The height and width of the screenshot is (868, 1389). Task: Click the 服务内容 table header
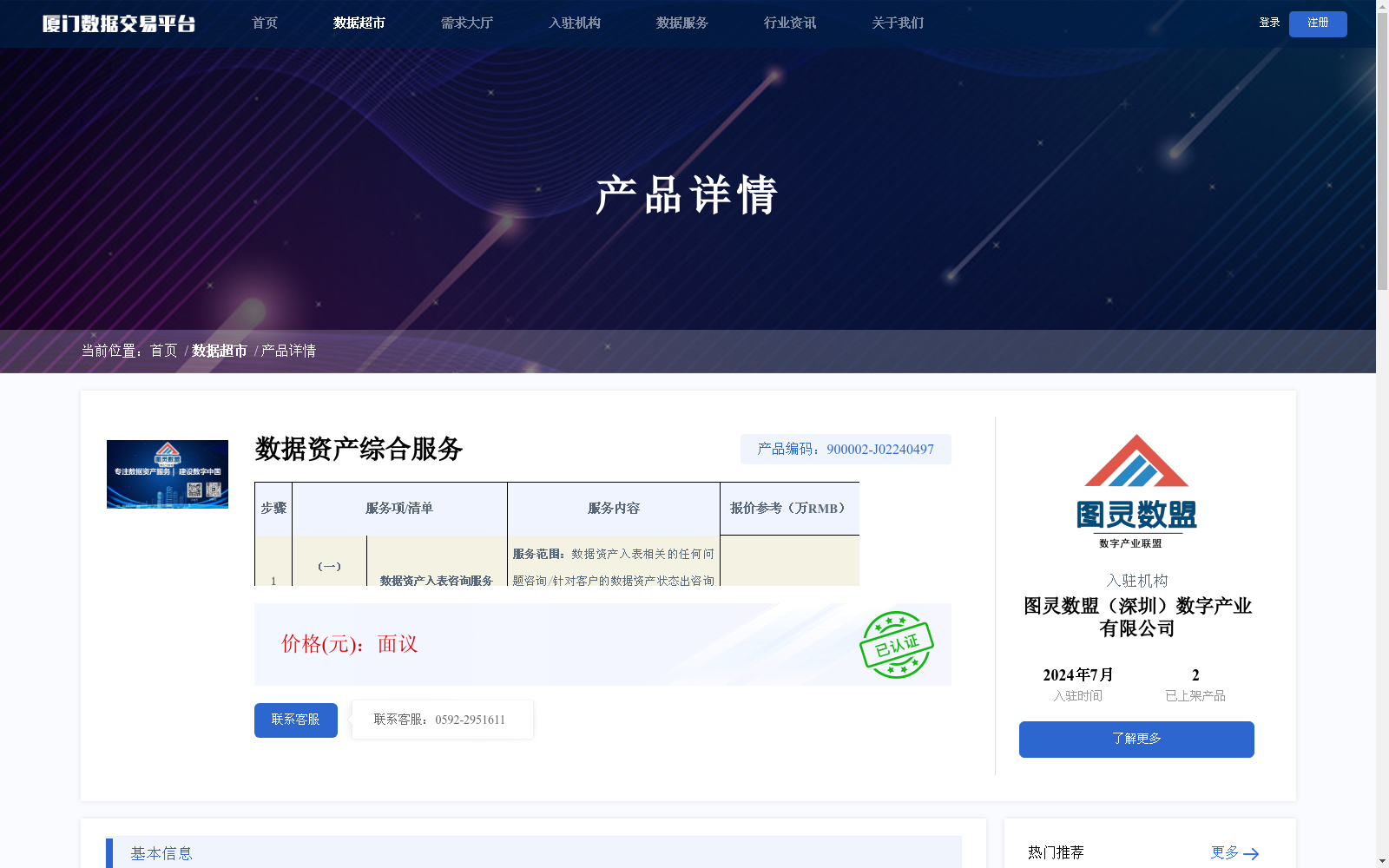[614, 509]
